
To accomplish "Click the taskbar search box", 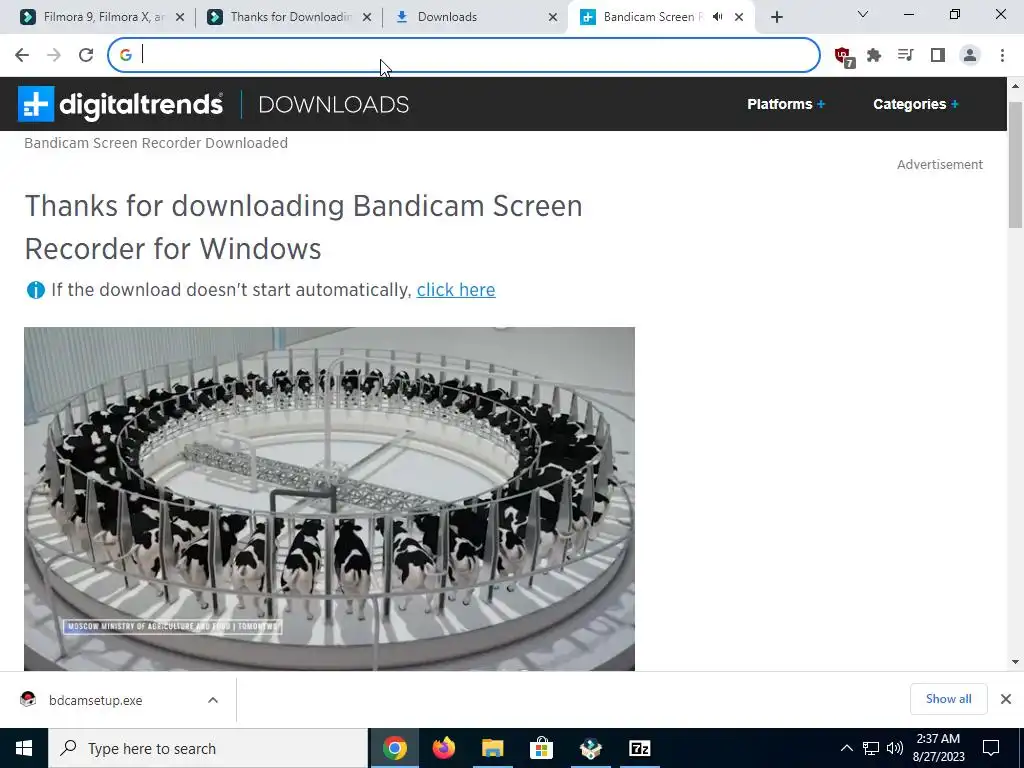I will pos(208,748).
